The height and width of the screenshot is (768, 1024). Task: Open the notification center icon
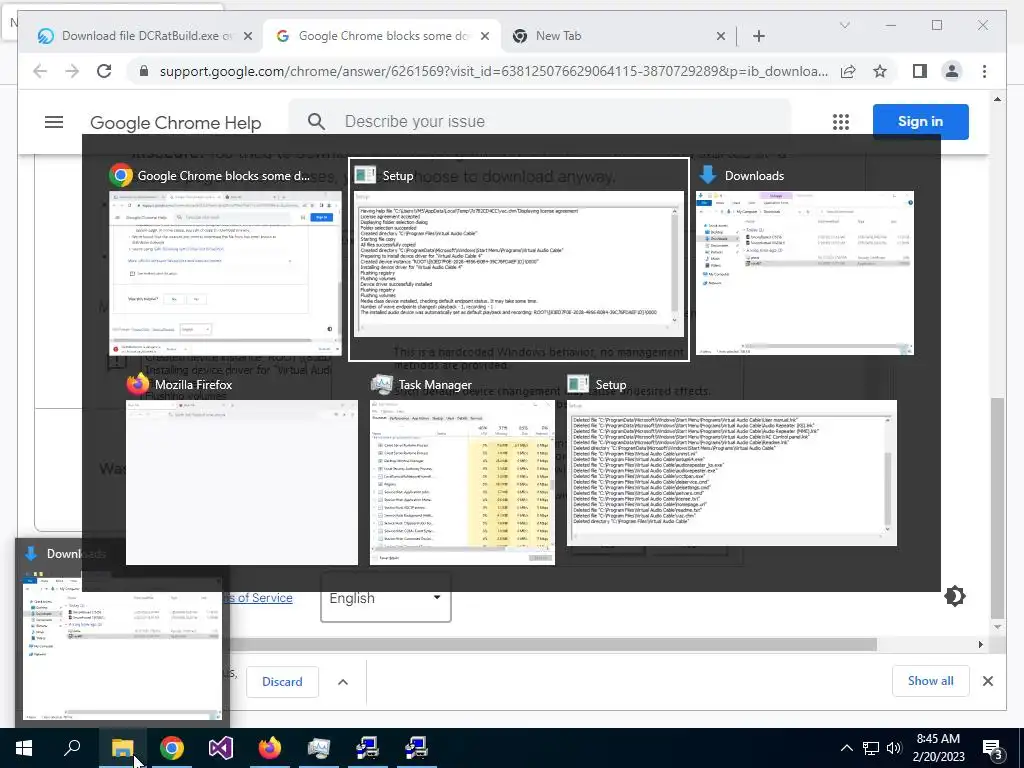(993, 748)
